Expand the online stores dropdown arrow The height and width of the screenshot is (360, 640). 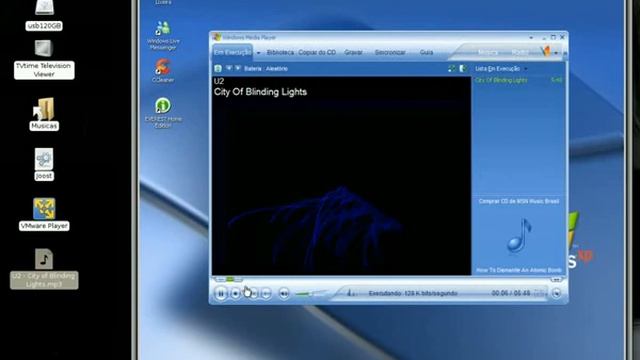[x=556, y=53]
